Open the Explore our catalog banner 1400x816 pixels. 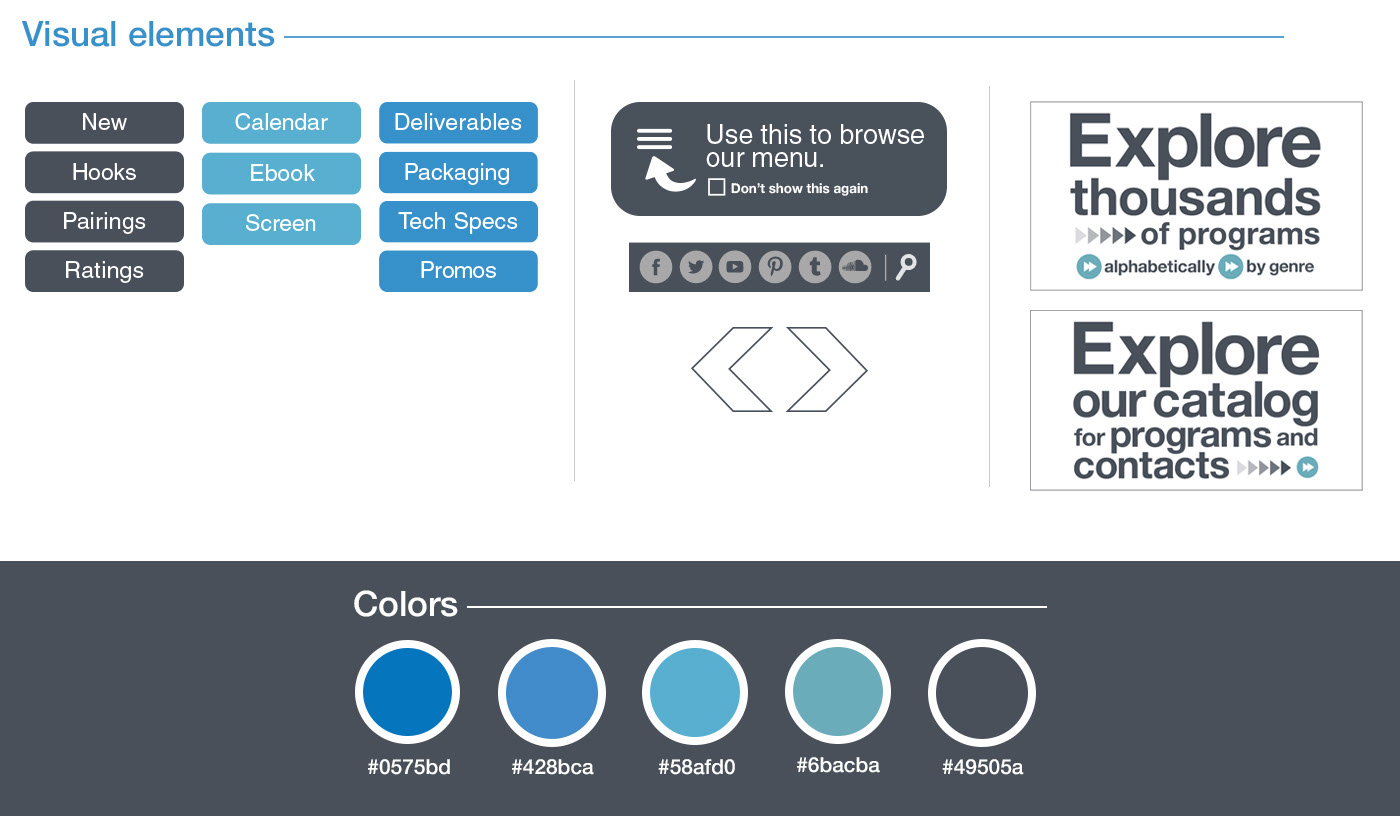click(1196, 400)
